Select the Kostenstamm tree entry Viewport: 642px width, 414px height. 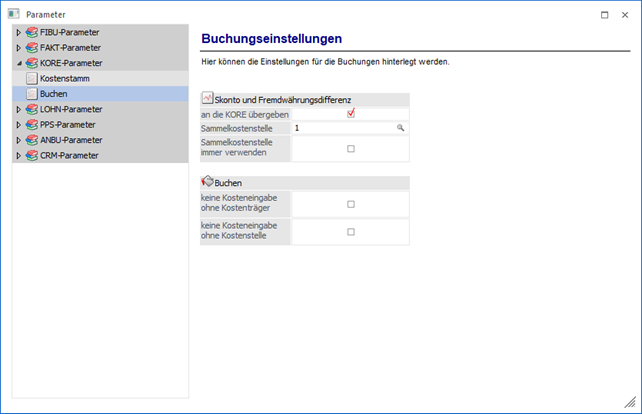coord(71,78)
